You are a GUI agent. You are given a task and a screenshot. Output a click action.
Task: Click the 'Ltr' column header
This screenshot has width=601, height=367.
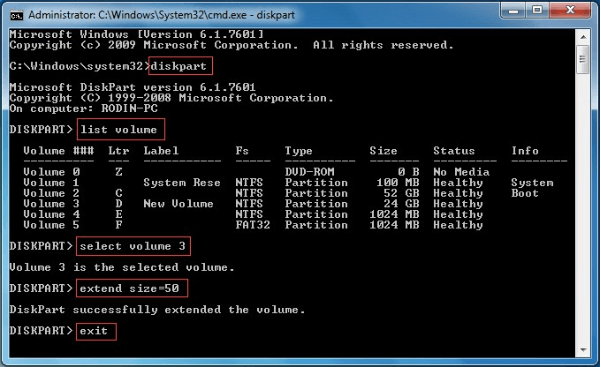[119, 151]
